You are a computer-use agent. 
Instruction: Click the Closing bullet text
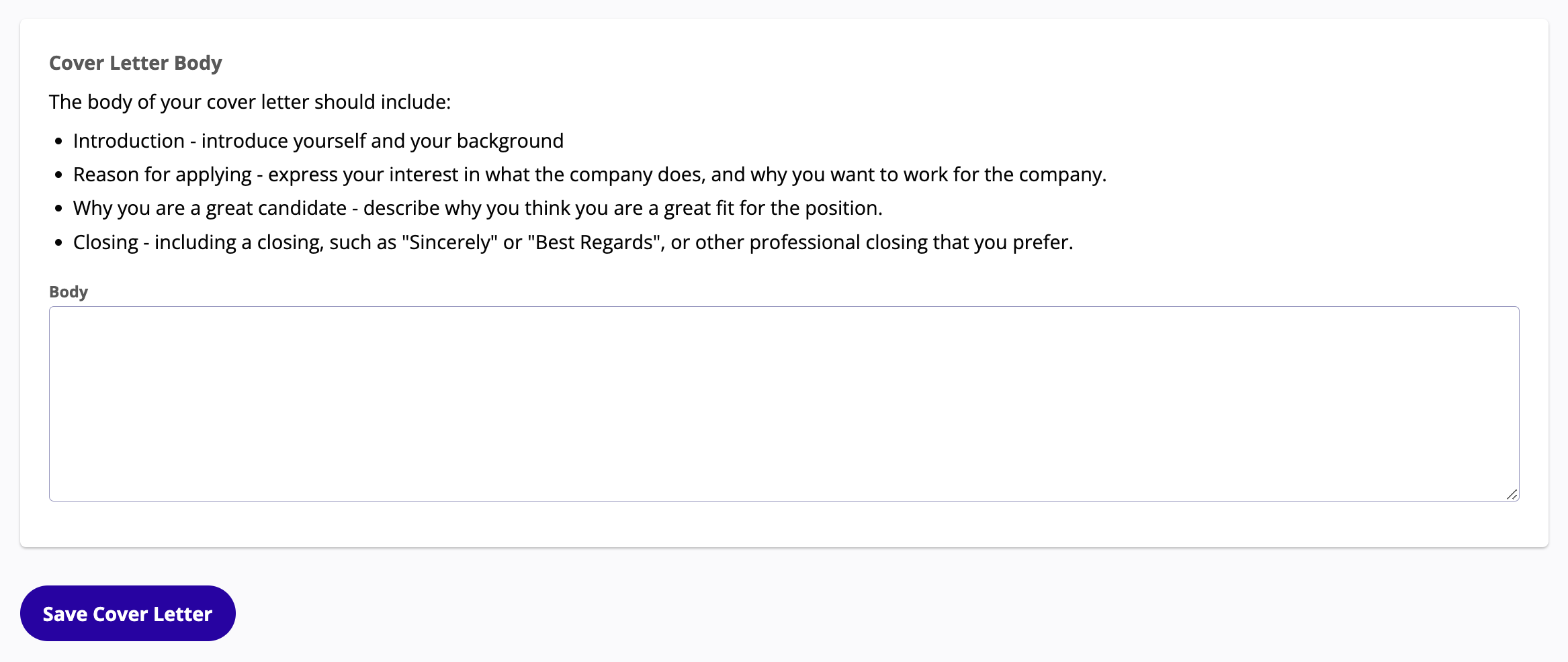572,242
